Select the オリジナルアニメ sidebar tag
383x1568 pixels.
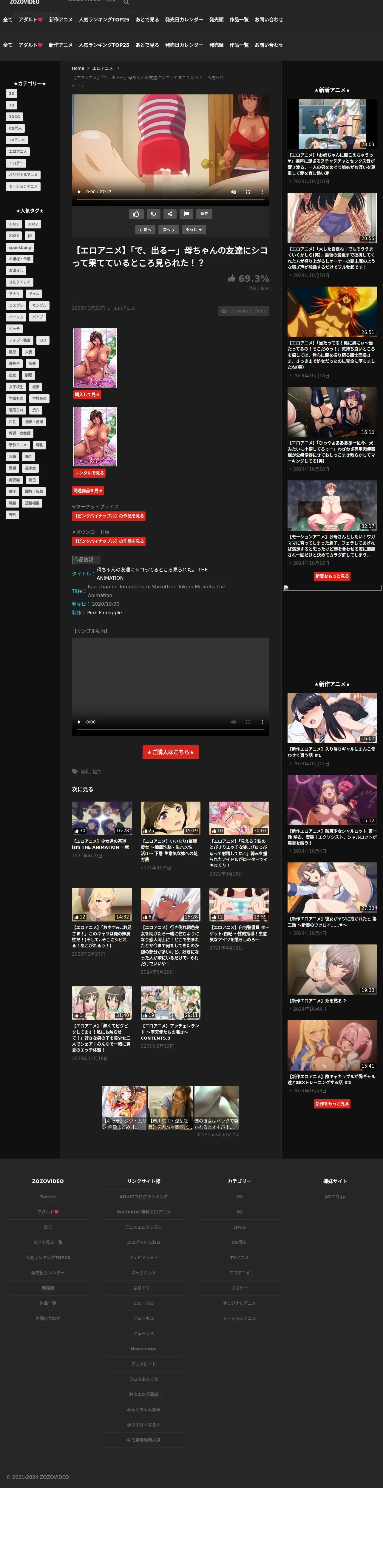23,175
